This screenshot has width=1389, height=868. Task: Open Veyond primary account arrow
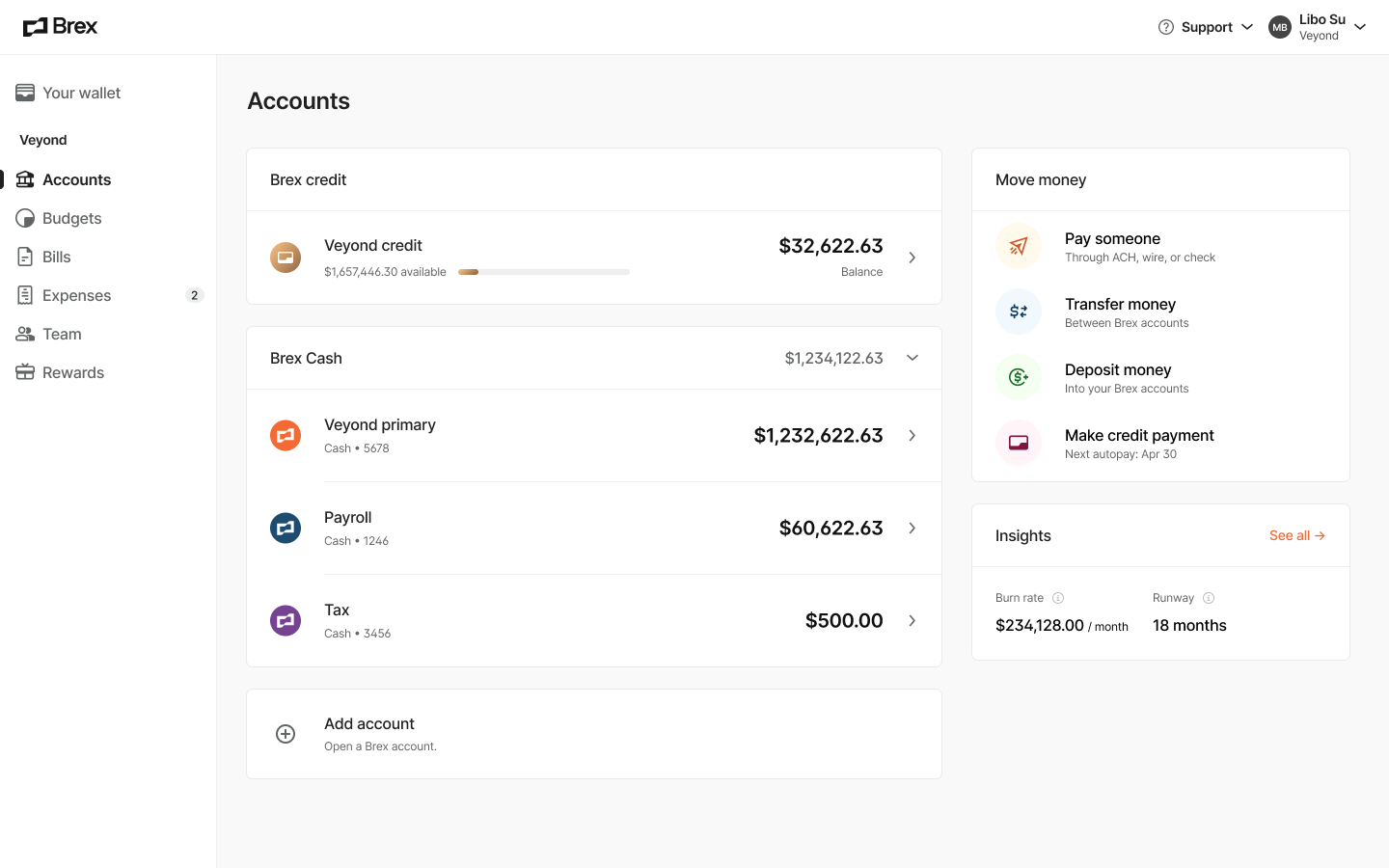tap(912, 436)
